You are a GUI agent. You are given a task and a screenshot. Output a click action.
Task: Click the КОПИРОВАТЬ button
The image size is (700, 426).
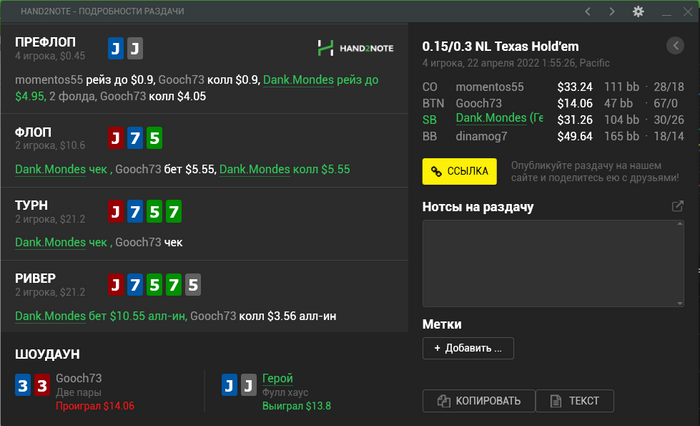479,401
